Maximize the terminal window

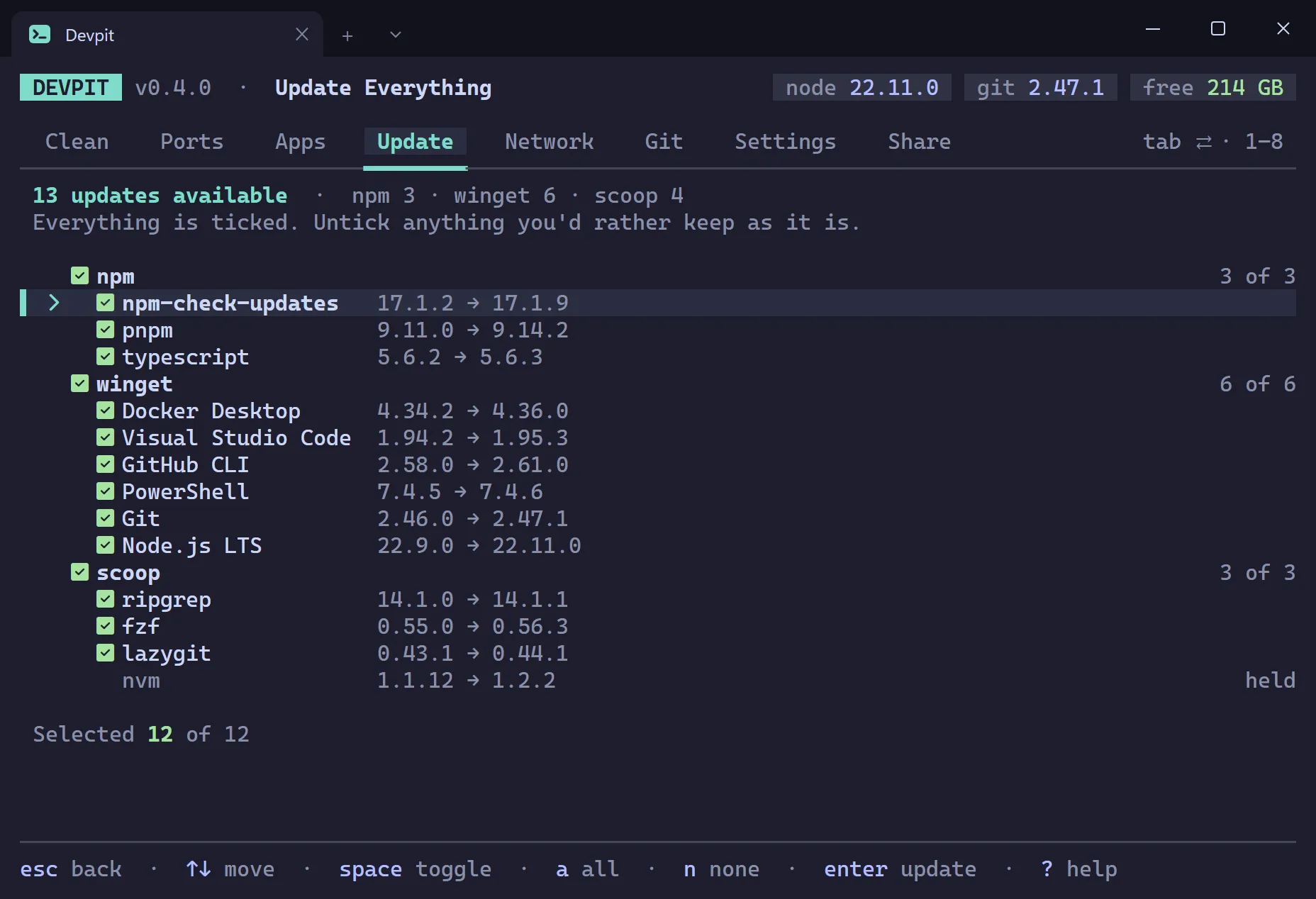tap(1218, 29)
